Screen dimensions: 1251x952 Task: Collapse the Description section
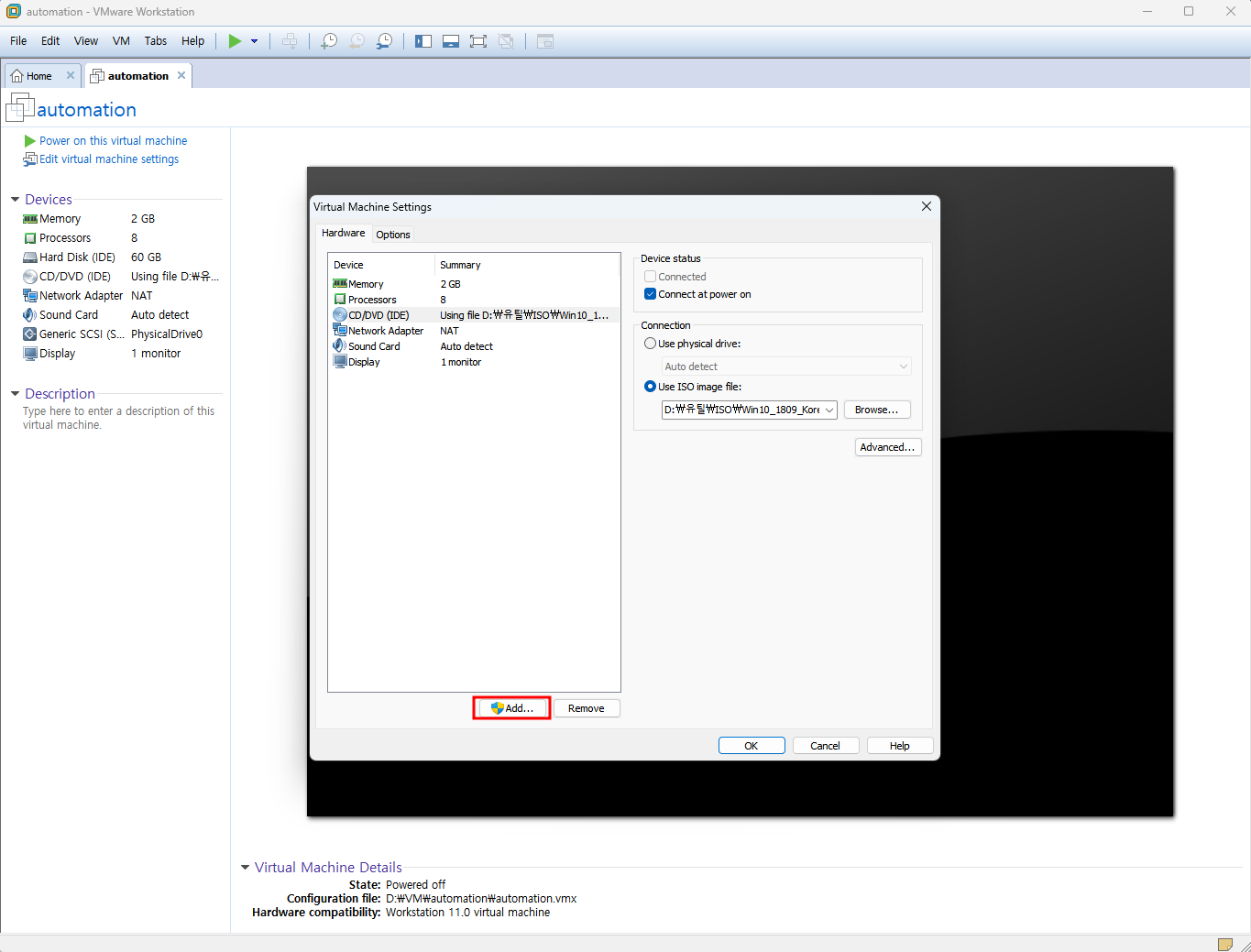point(16,394)
